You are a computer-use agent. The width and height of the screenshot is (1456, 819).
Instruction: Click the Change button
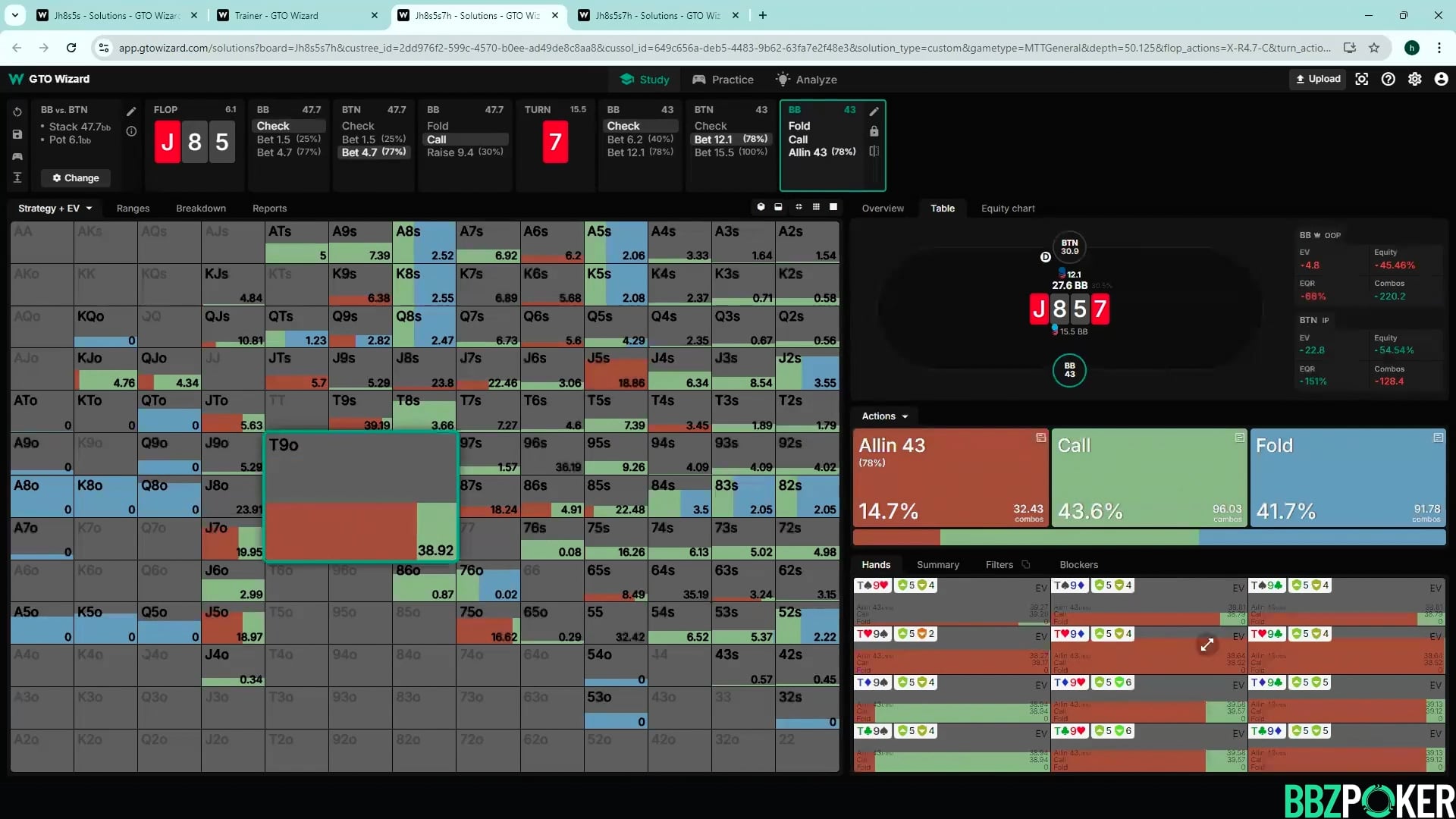[75, 177]
